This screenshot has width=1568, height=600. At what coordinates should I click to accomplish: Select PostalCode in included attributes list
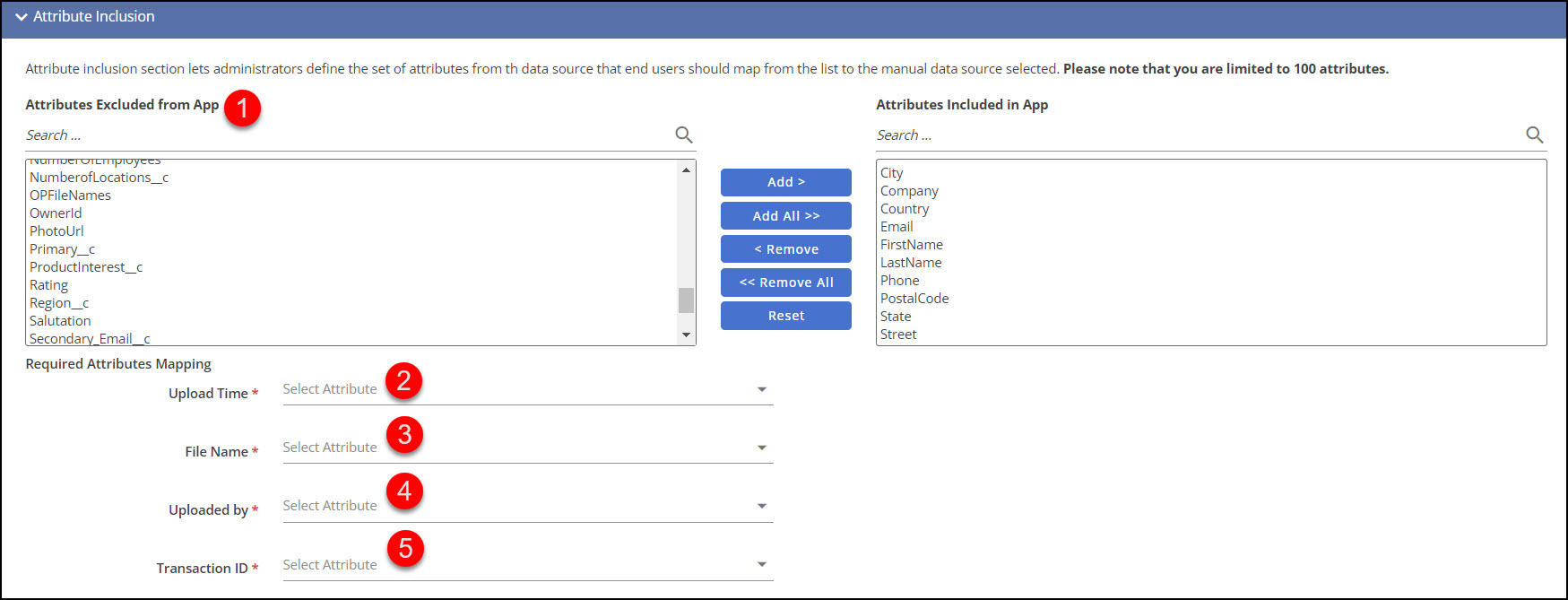pos(914,299)
